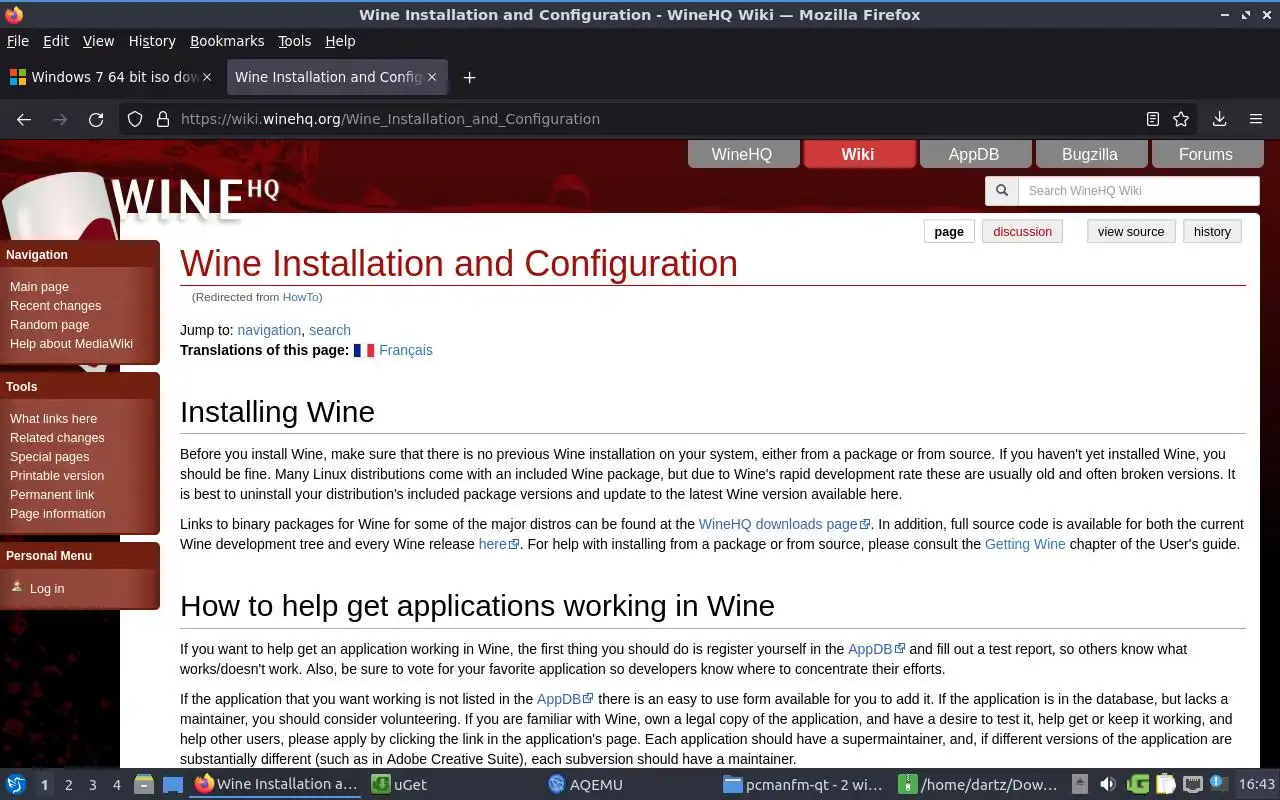Open Printable version link
Screen dimensions: 1280x800
tap(57, 476)
